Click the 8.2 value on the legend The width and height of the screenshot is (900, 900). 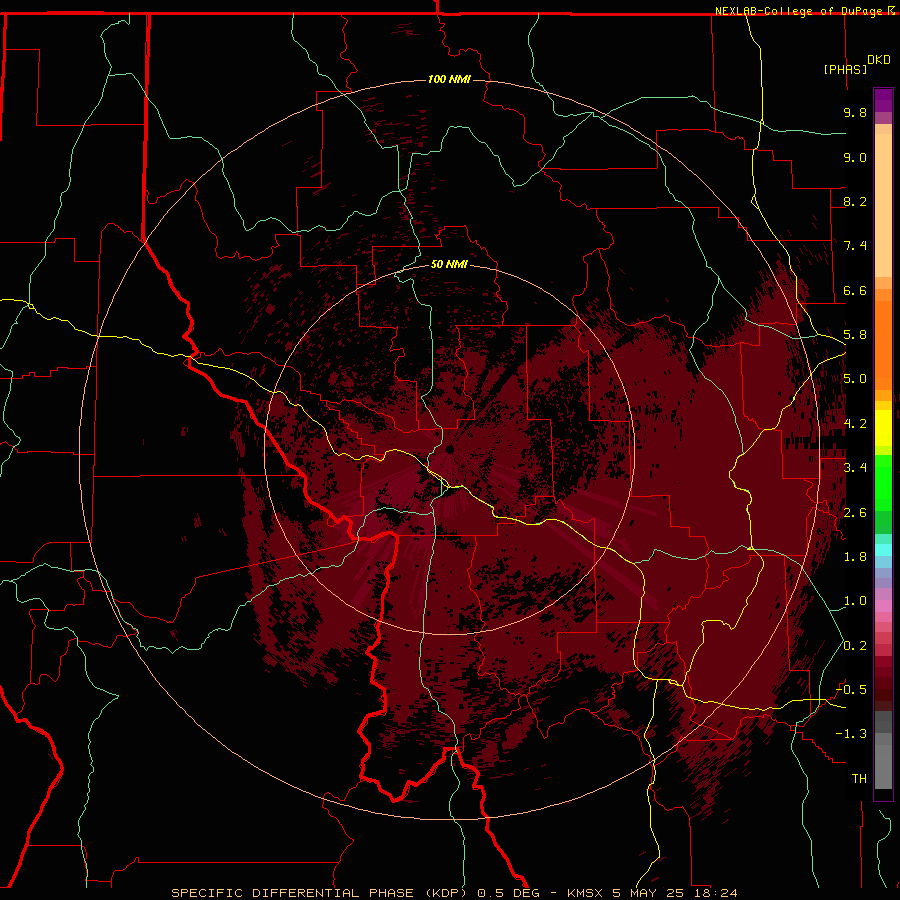(x=855, y=201)
